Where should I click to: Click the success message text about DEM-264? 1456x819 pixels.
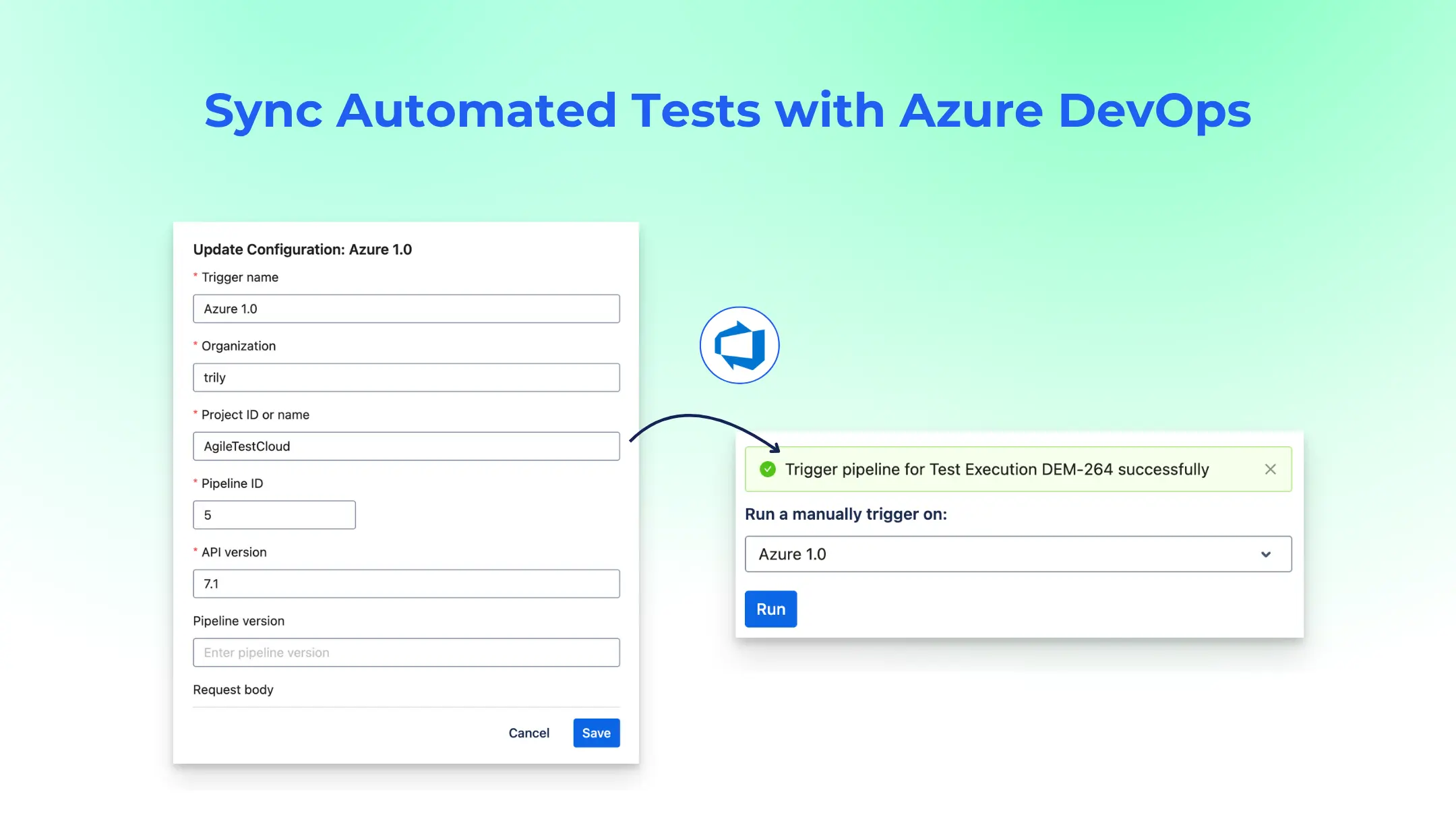(x=997, y=469)
